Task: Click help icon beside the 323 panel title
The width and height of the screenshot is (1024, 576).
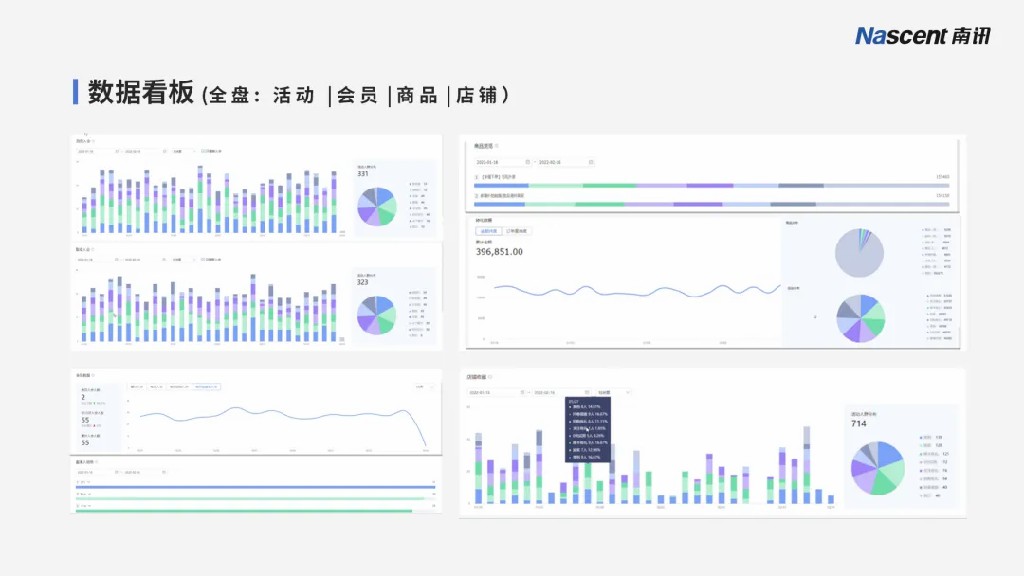Action: [93, 249]
